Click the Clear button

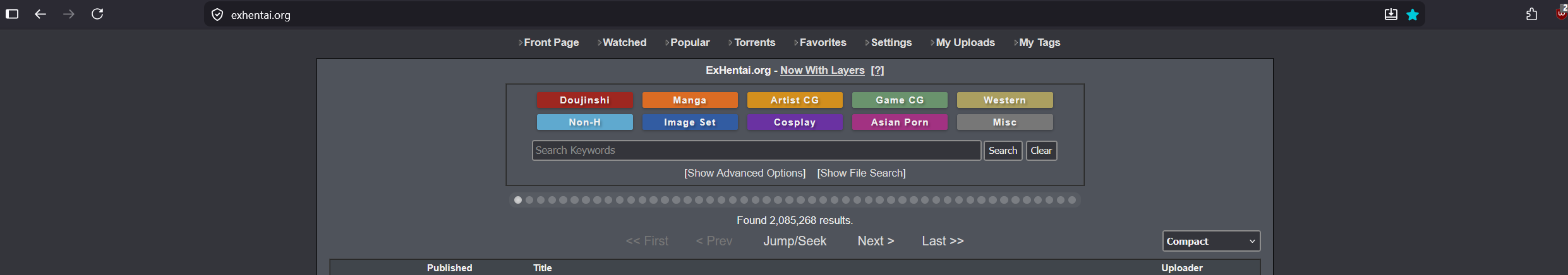tap(1041, 150)
